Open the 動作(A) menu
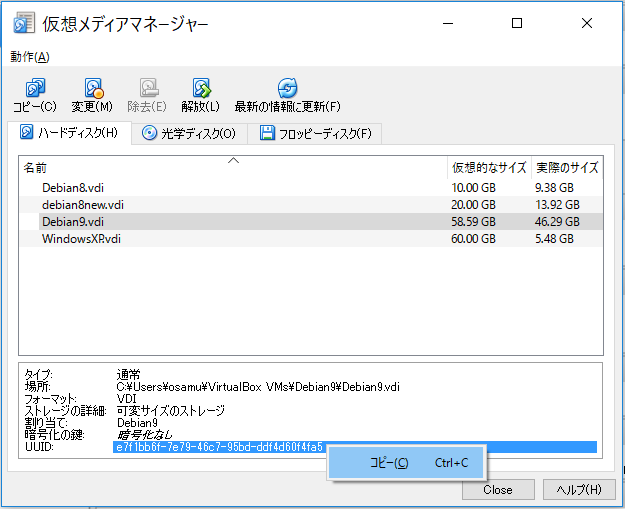 click(30, 57)
